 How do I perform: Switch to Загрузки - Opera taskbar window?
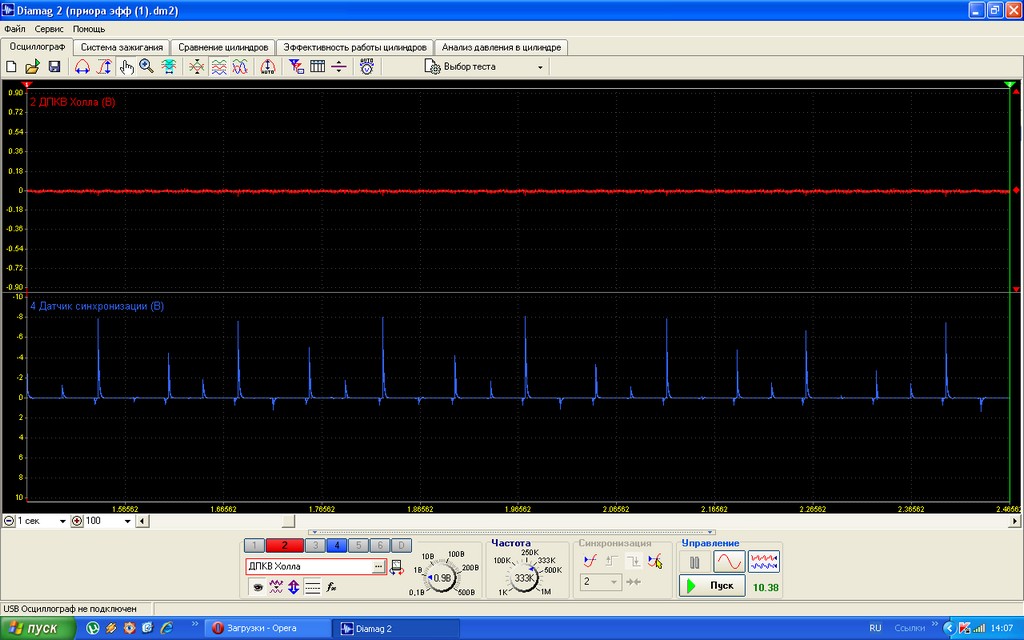tap(268, 628)
